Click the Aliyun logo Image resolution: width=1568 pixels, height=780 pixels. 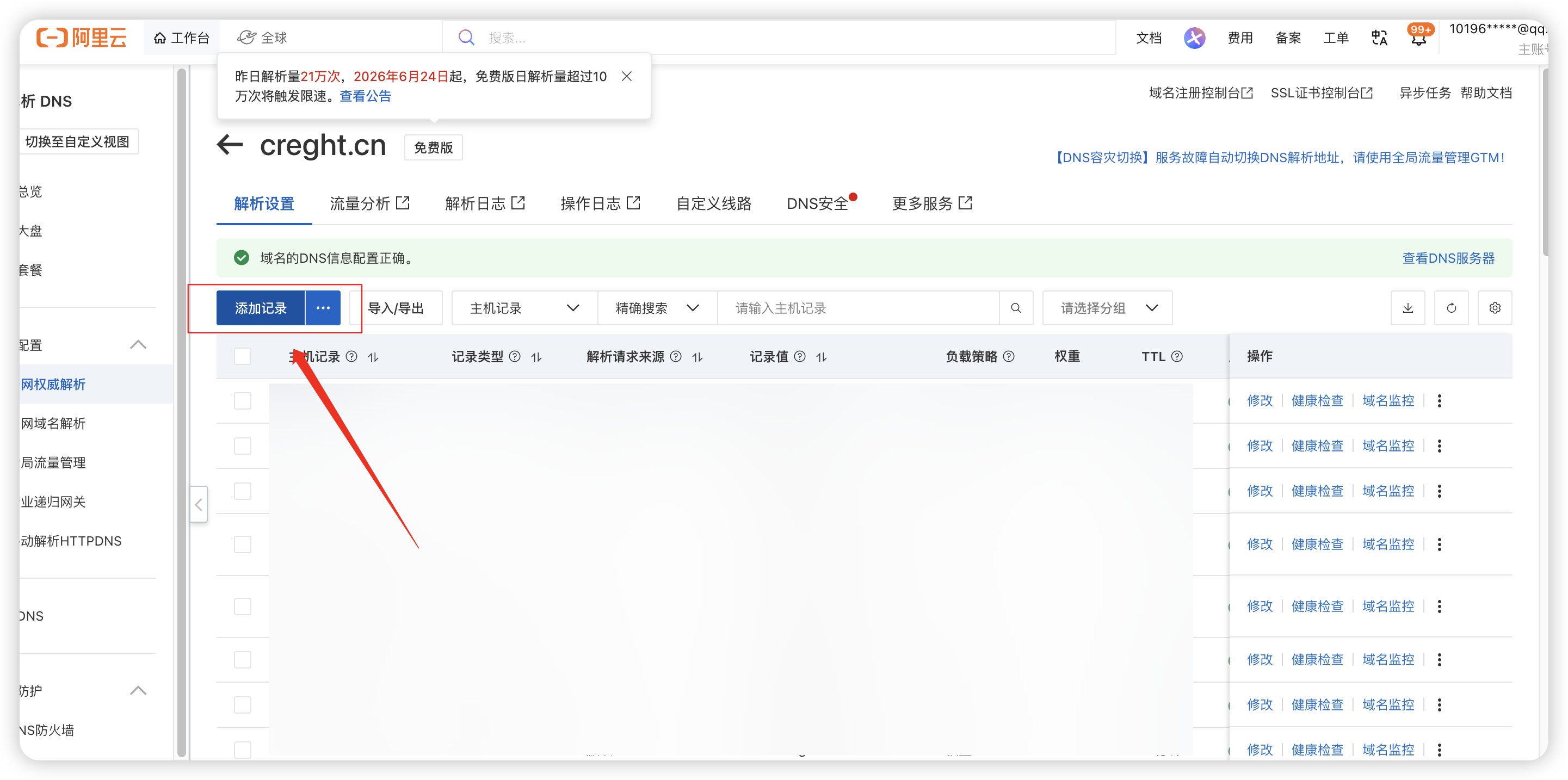tap(81, 38)
